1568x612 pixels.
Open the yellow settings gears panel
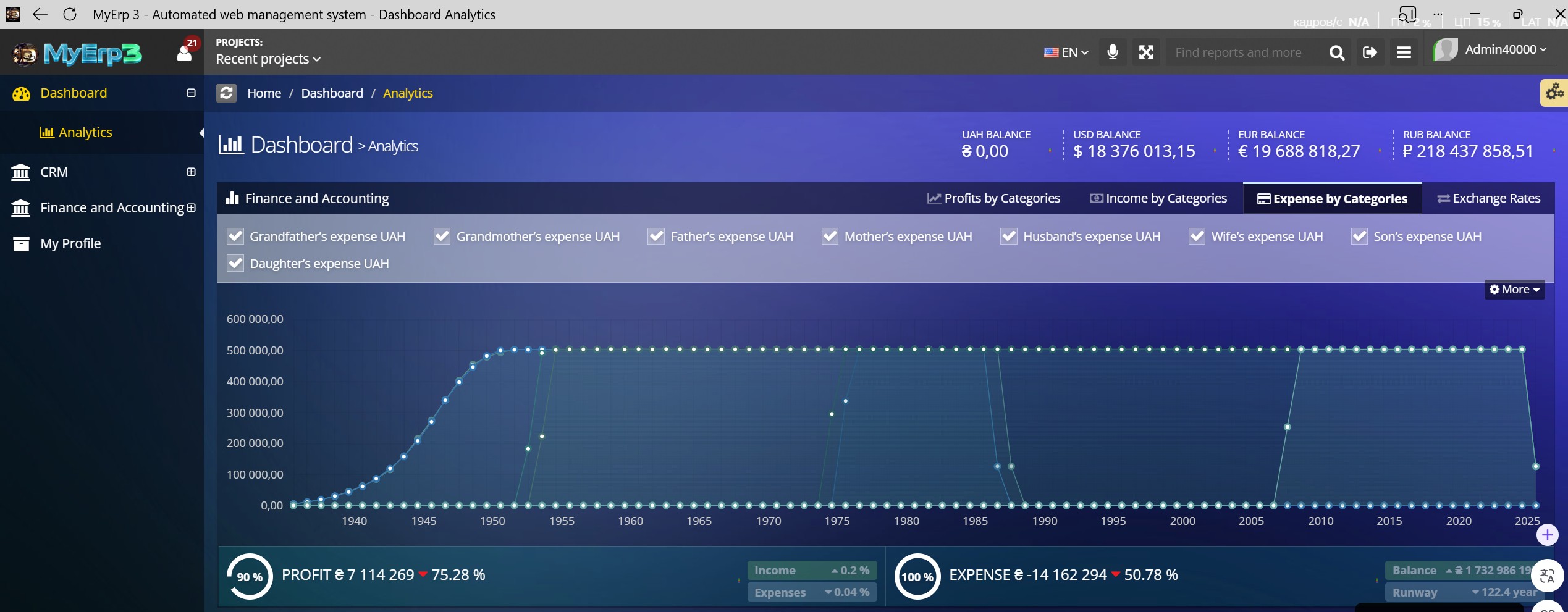pyautogui.click(x=1554, y=93)
